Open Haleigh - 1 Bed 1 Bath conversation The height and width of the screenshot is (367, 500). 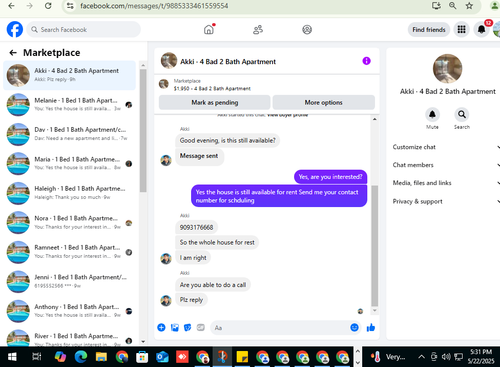(x=70, y=193)
